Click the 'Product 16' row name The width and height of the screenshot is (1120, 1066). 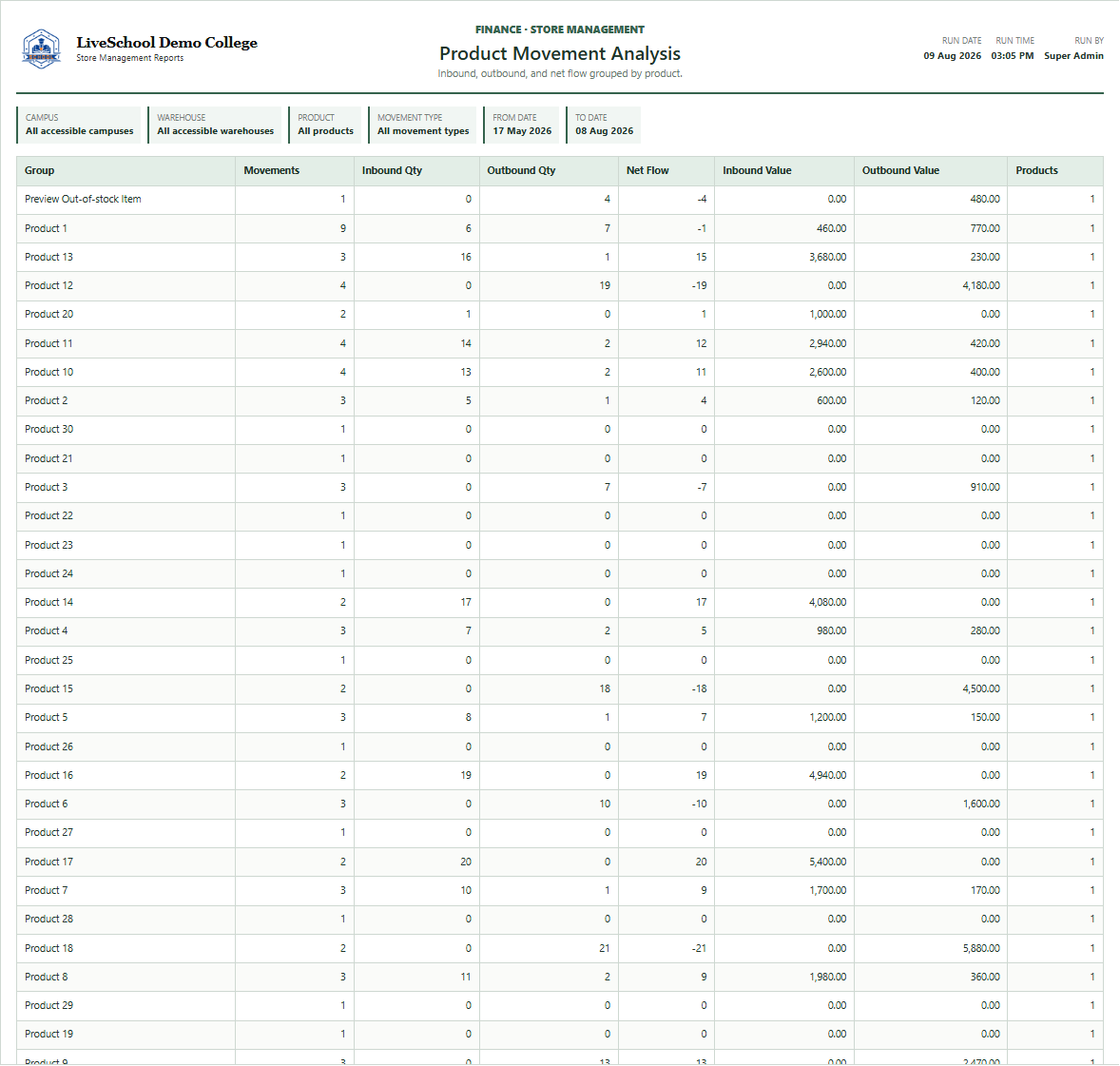[x=48, y=775]
